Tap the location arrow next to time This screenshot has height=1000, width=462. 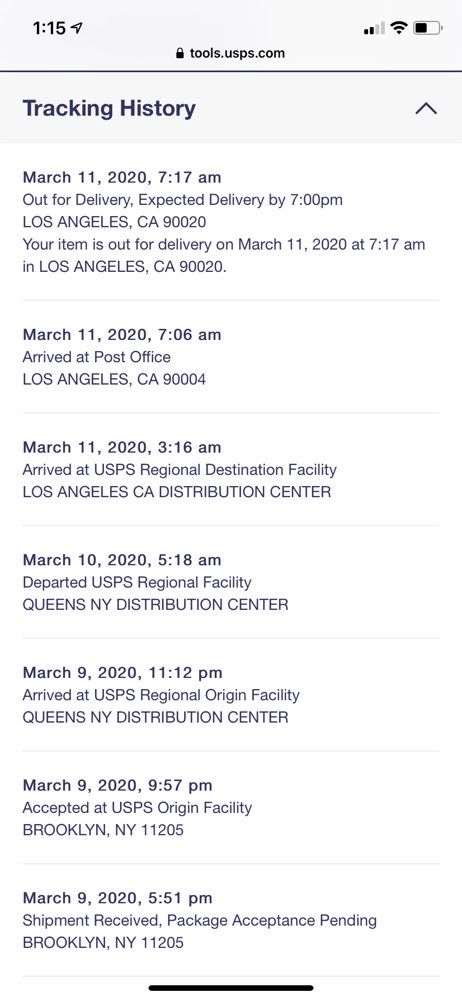pyautogui.click(x=77, y=28)
